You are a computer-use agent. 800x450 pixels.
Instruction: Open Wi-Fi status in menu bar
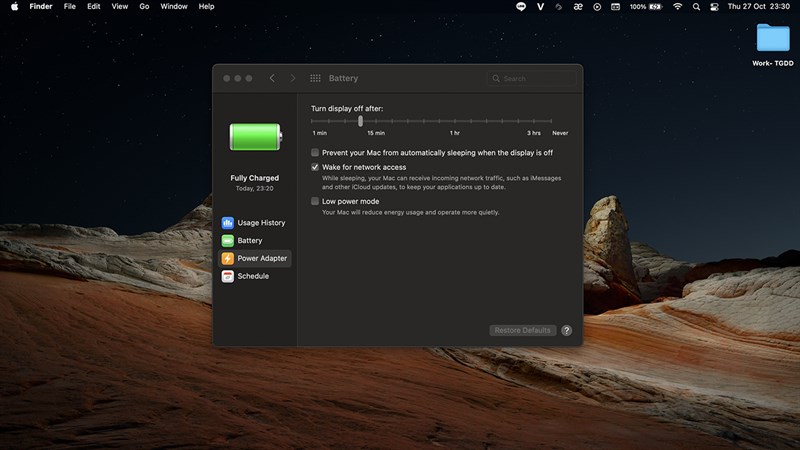pyautogui.click(x=677, y=6)
